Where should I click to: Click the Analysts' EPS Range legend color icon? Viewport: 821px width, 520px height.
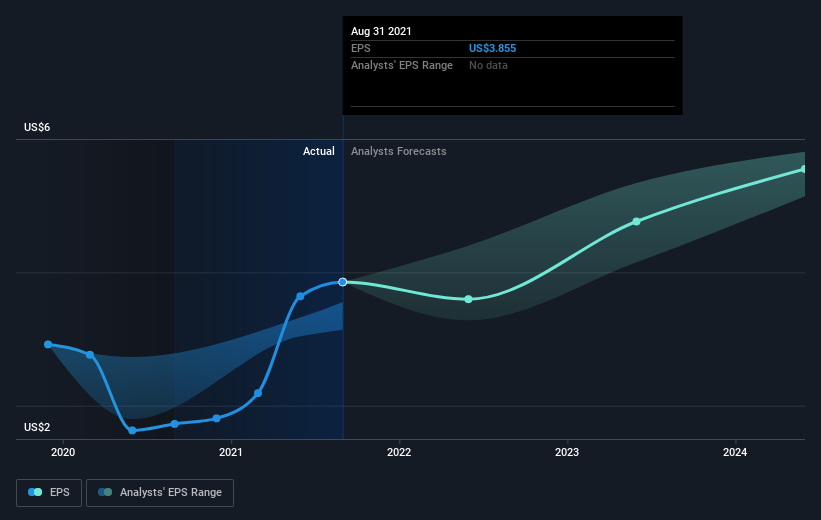105,492
